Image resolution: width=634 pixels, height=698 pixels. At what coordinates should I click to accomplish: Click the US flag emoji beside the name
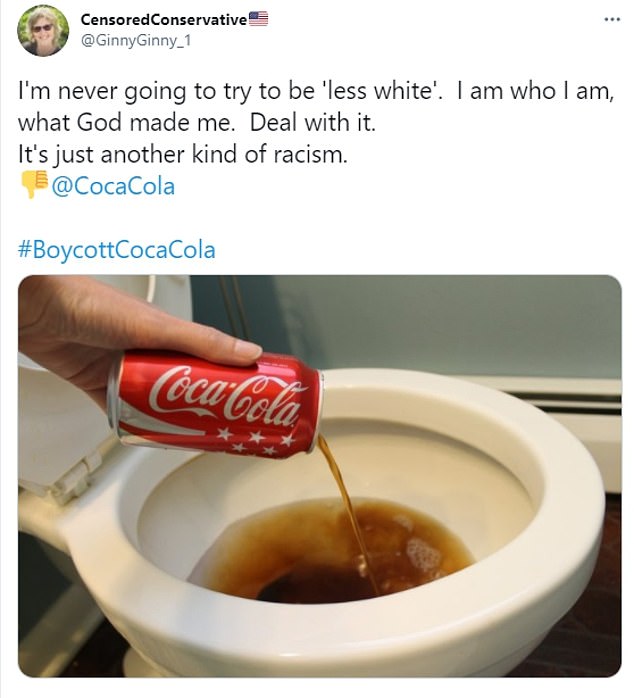[258, 18]
